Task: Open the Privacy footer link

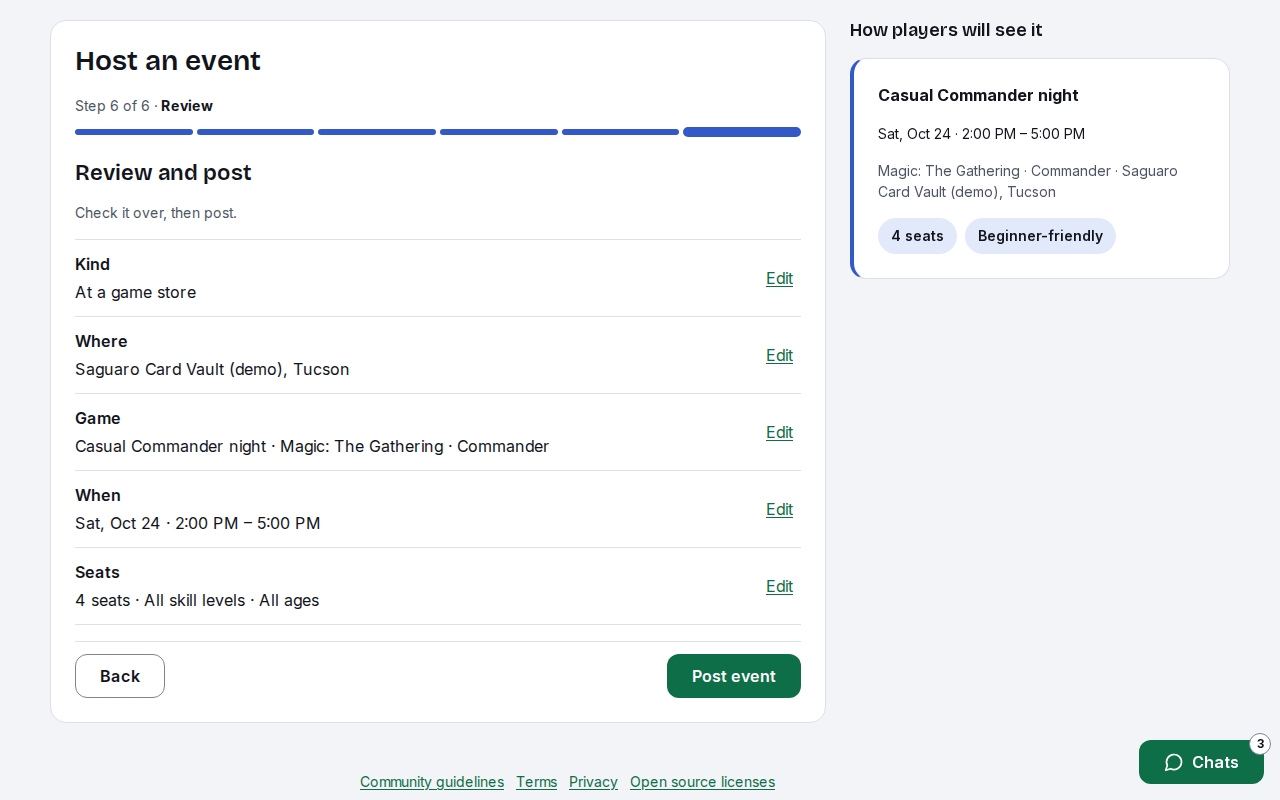Action: pos(593,782)
